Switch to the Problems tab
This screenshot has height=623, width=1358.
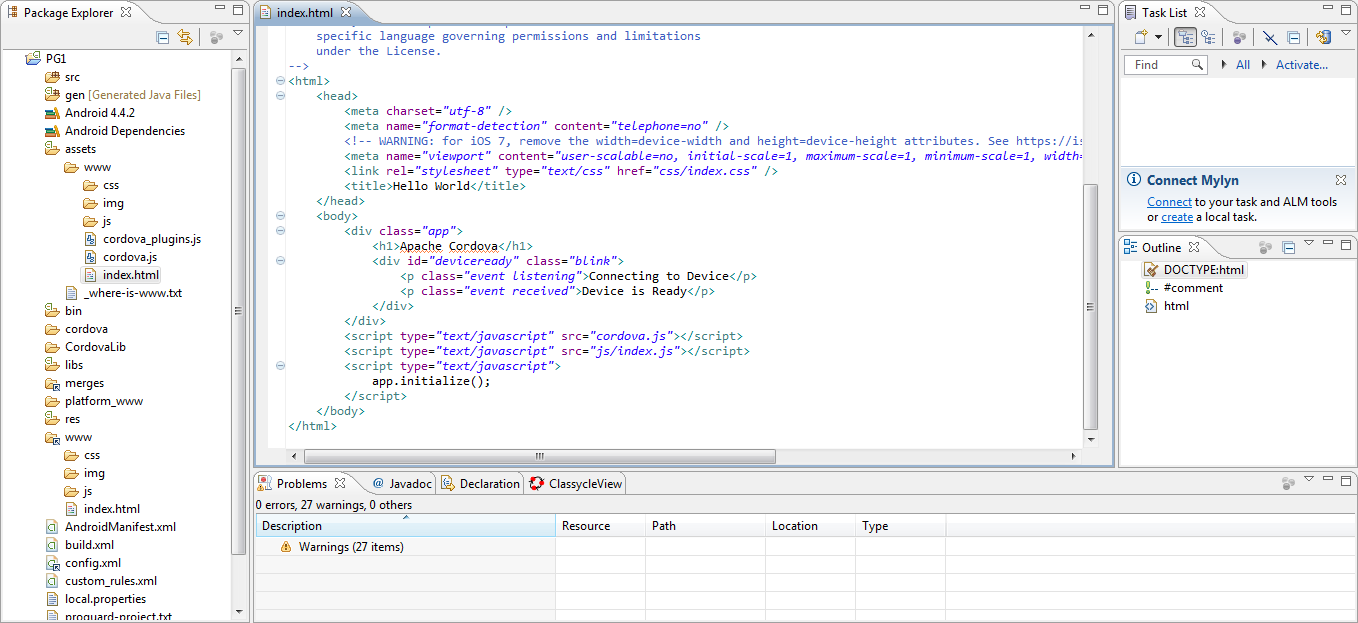(301, 484)
